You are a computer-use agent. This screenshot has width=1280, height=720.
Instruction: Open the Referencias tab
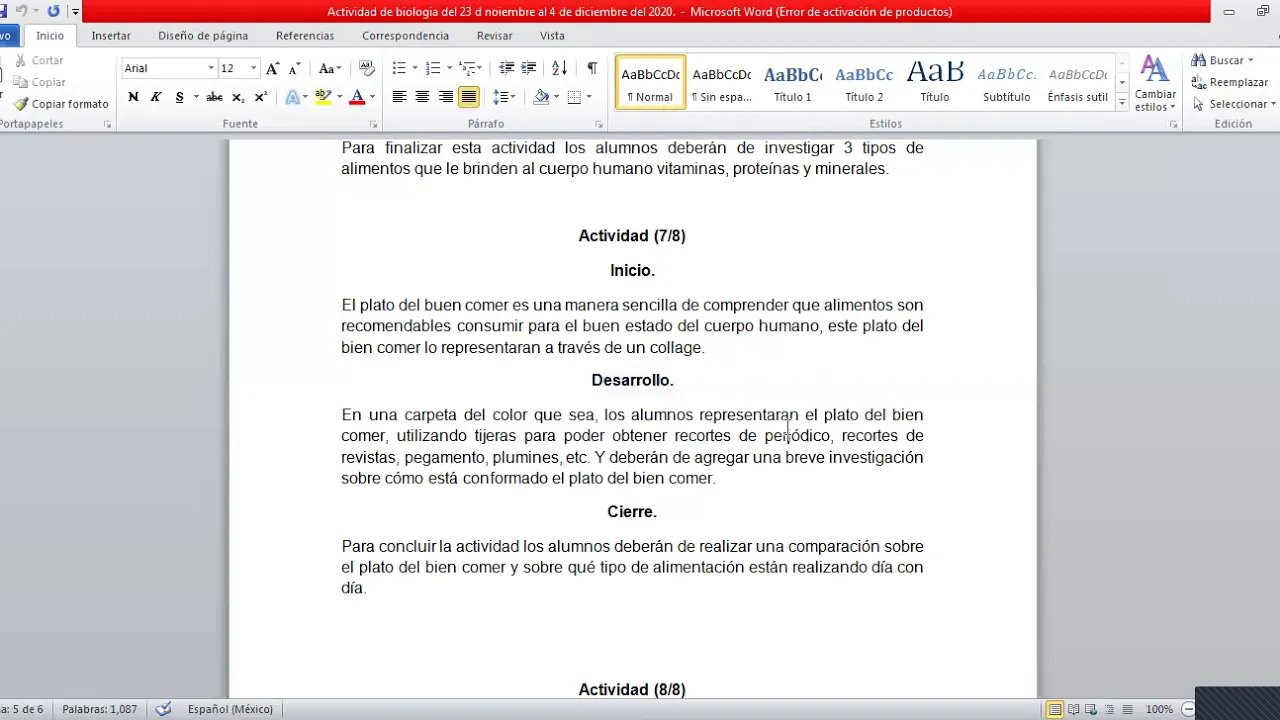coord(305,35)
